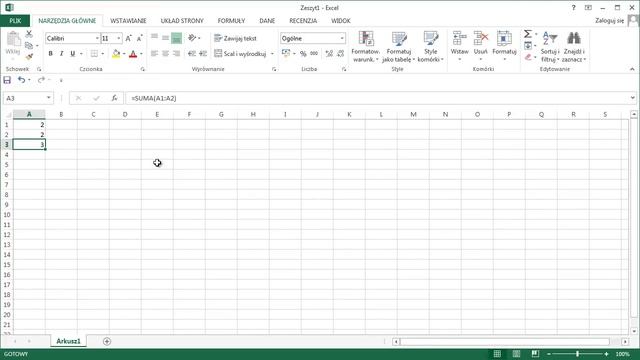Expand the formula bar
This screenshot has width=640, height=360.
point(633,98)
